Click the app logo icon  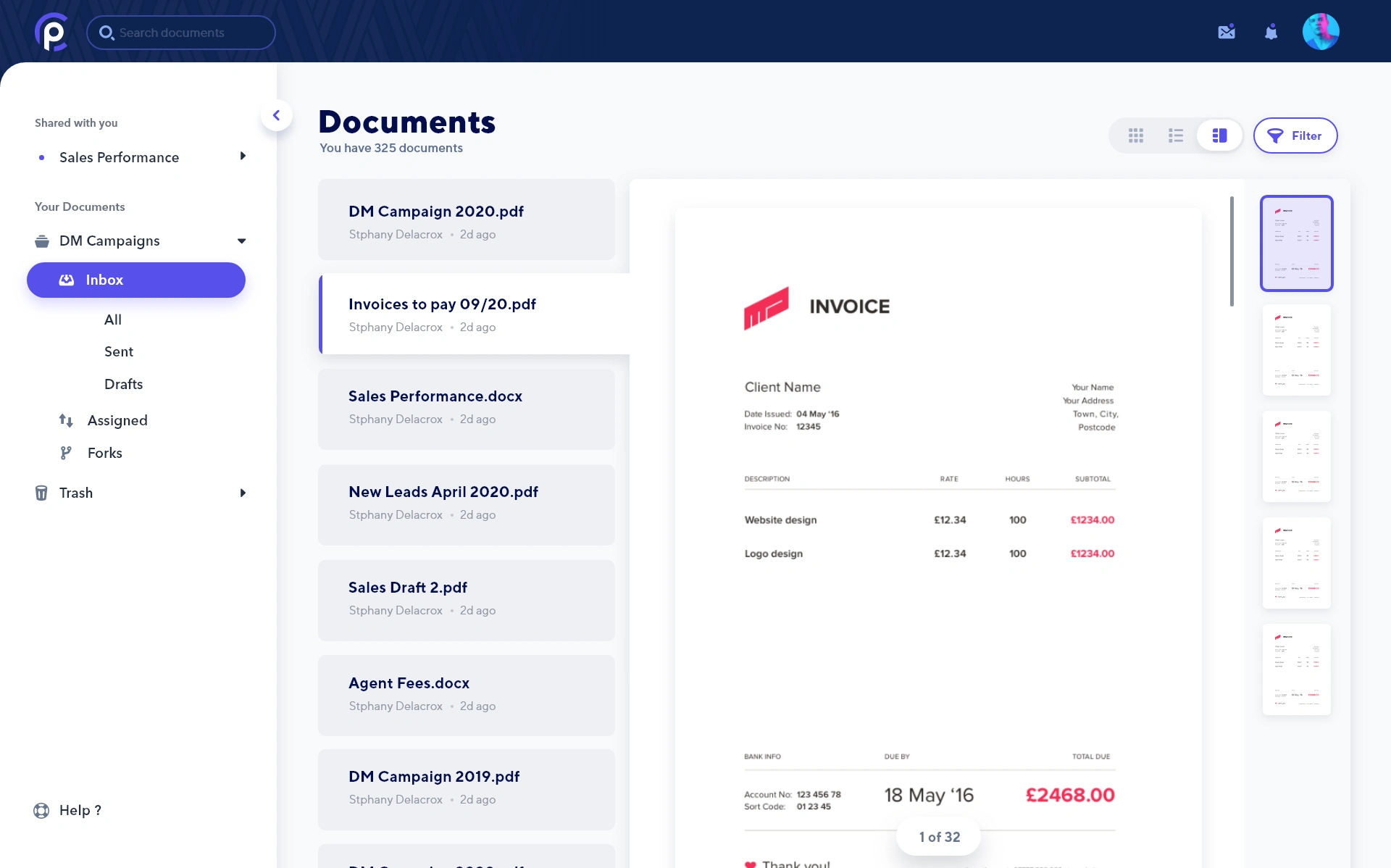51,32
